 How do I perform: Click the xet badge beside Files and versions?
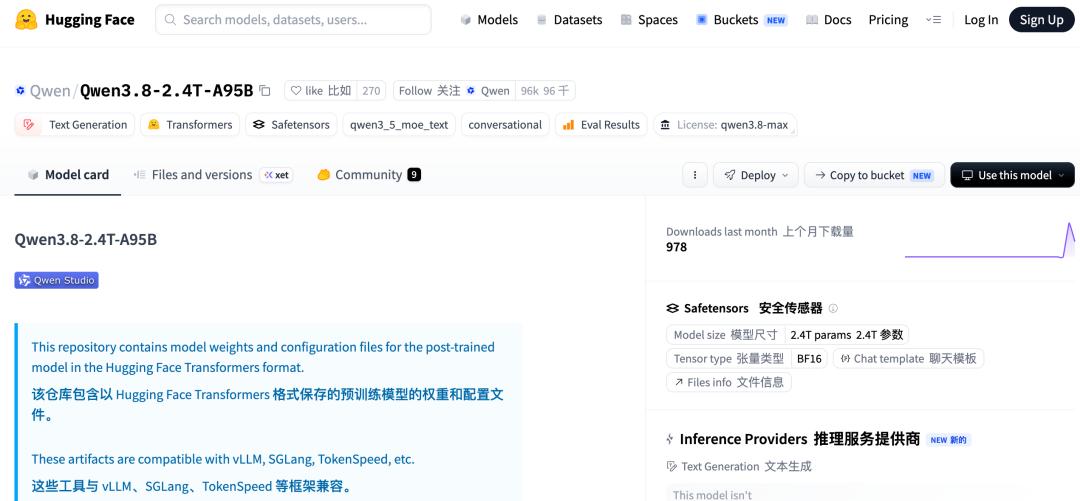click(276, 175)
